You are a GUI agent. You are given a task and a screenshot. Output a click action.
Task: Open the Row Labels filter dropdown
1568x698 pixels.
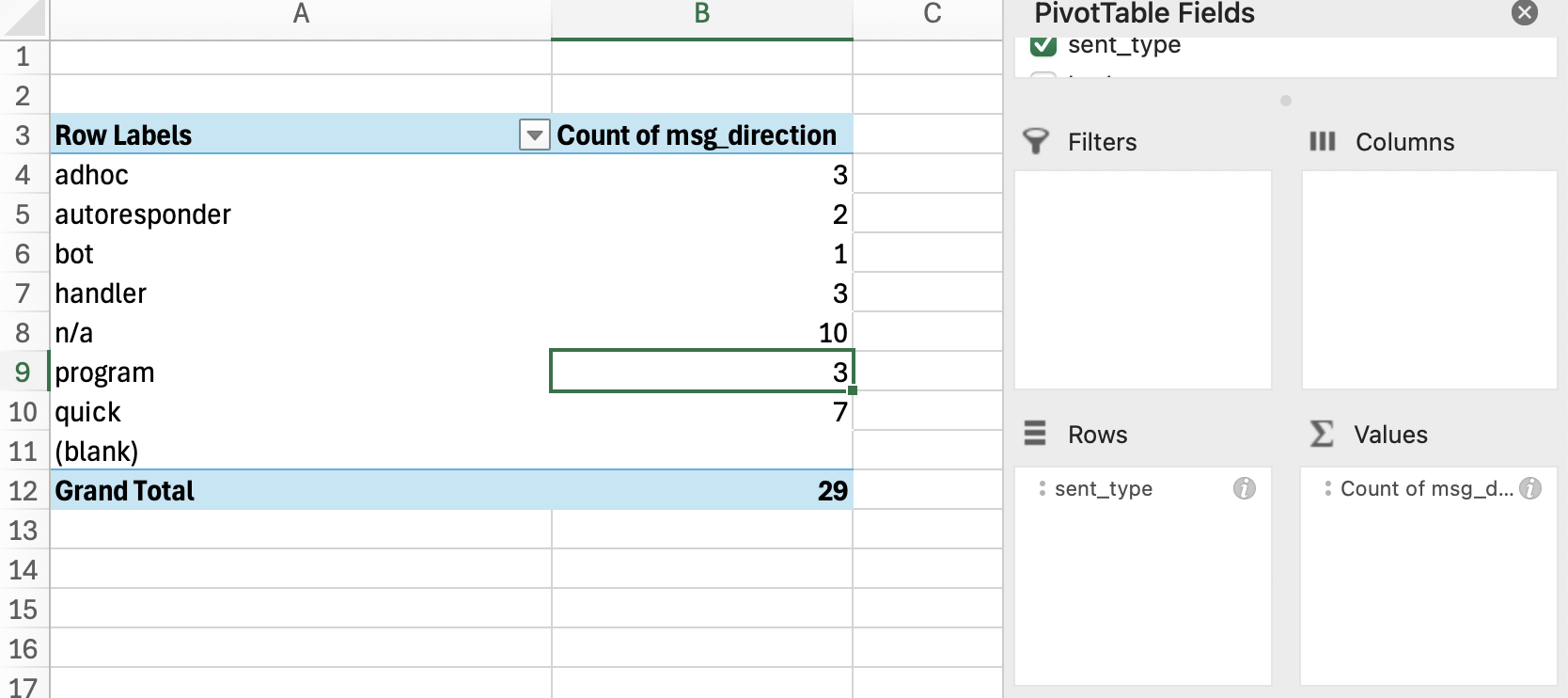coord(534,135)
